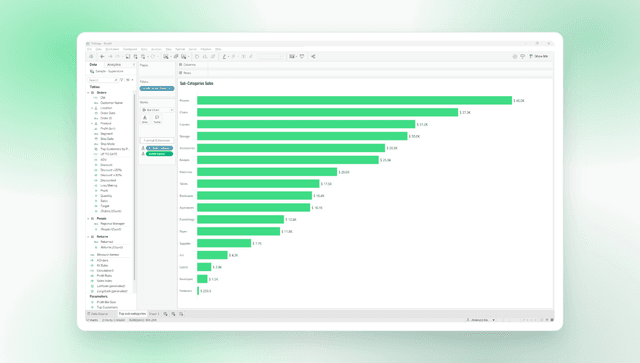
Task: Click the new dashboard icon at bottom
Action: point(173,314)
